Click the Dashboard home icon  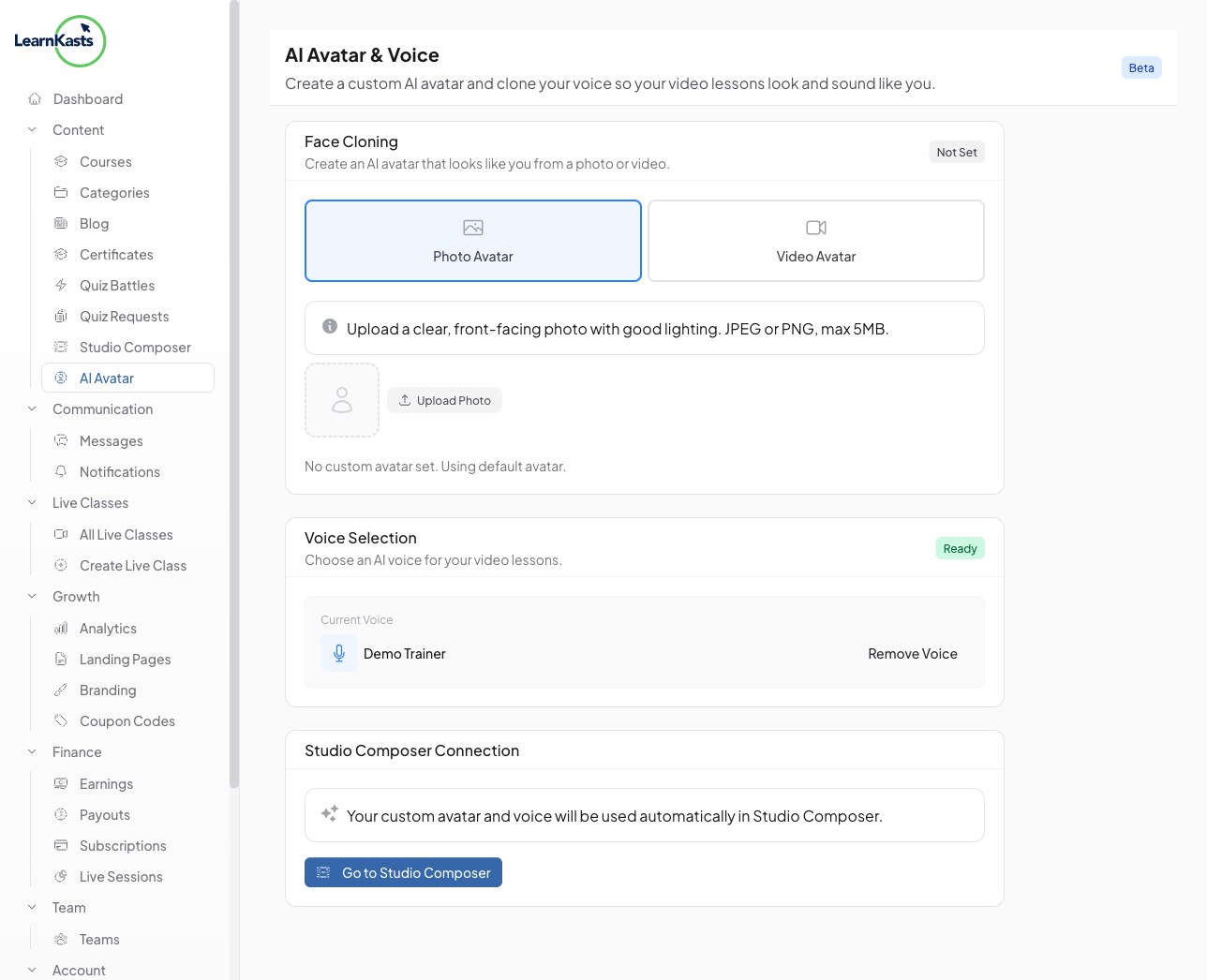pos(35,99)
